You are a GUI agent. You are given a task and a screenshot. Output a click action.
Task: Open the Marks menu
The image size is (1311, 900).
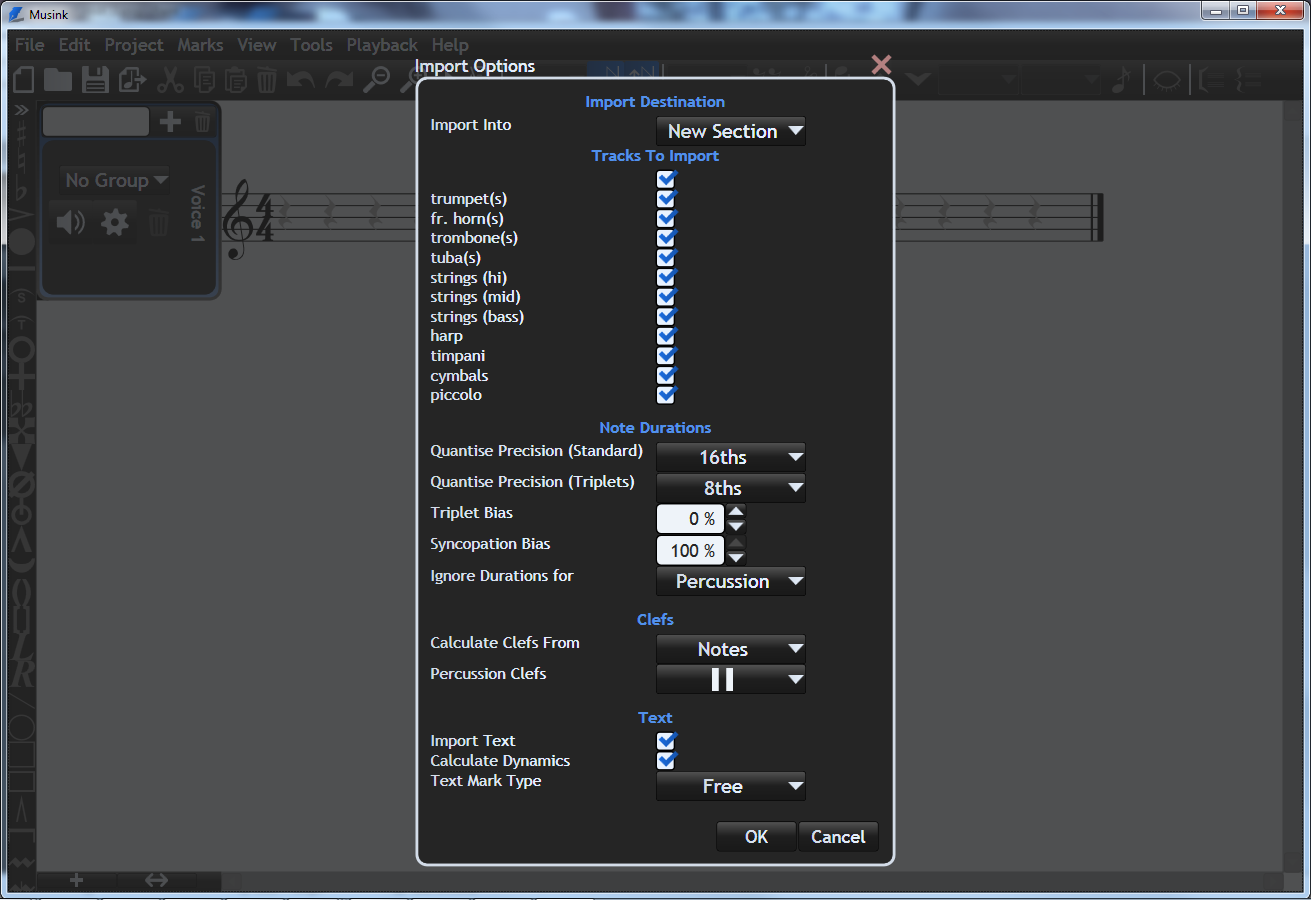click(x=200, y=45)
